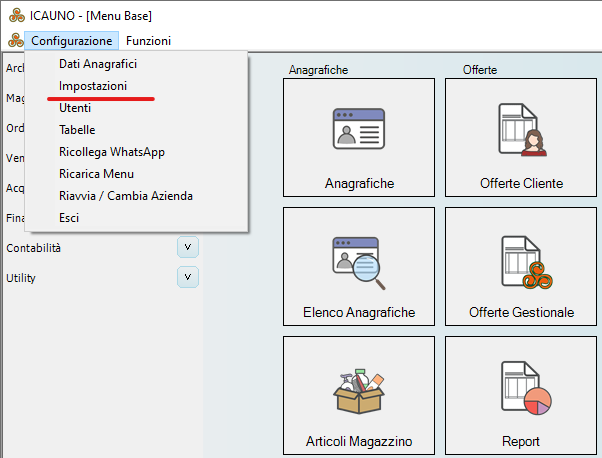Close the Configurazione menu
Viewport: 602px width, 458px height.
click(71, 41)
